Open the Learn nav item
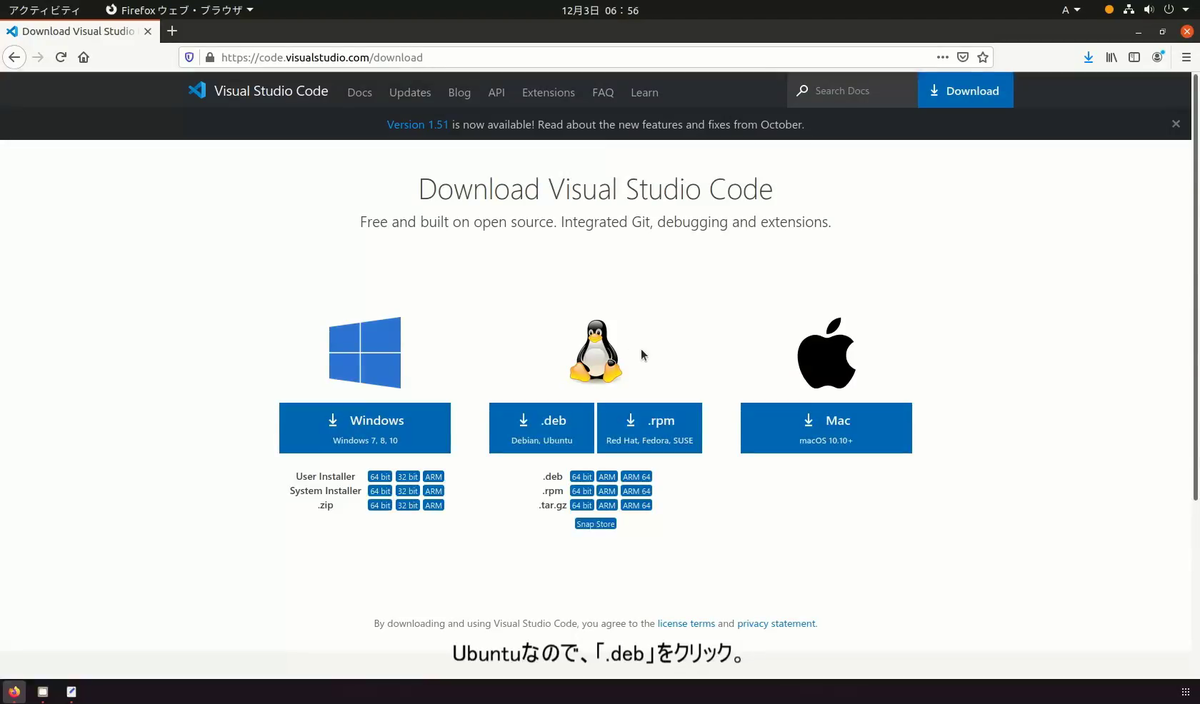The image size is (1200, 704). 644,92
